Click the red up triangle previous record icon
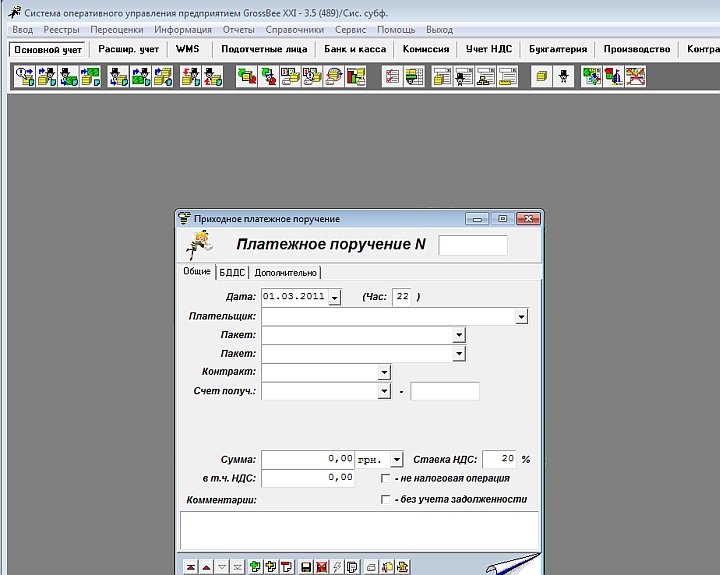 click(206, 567)
